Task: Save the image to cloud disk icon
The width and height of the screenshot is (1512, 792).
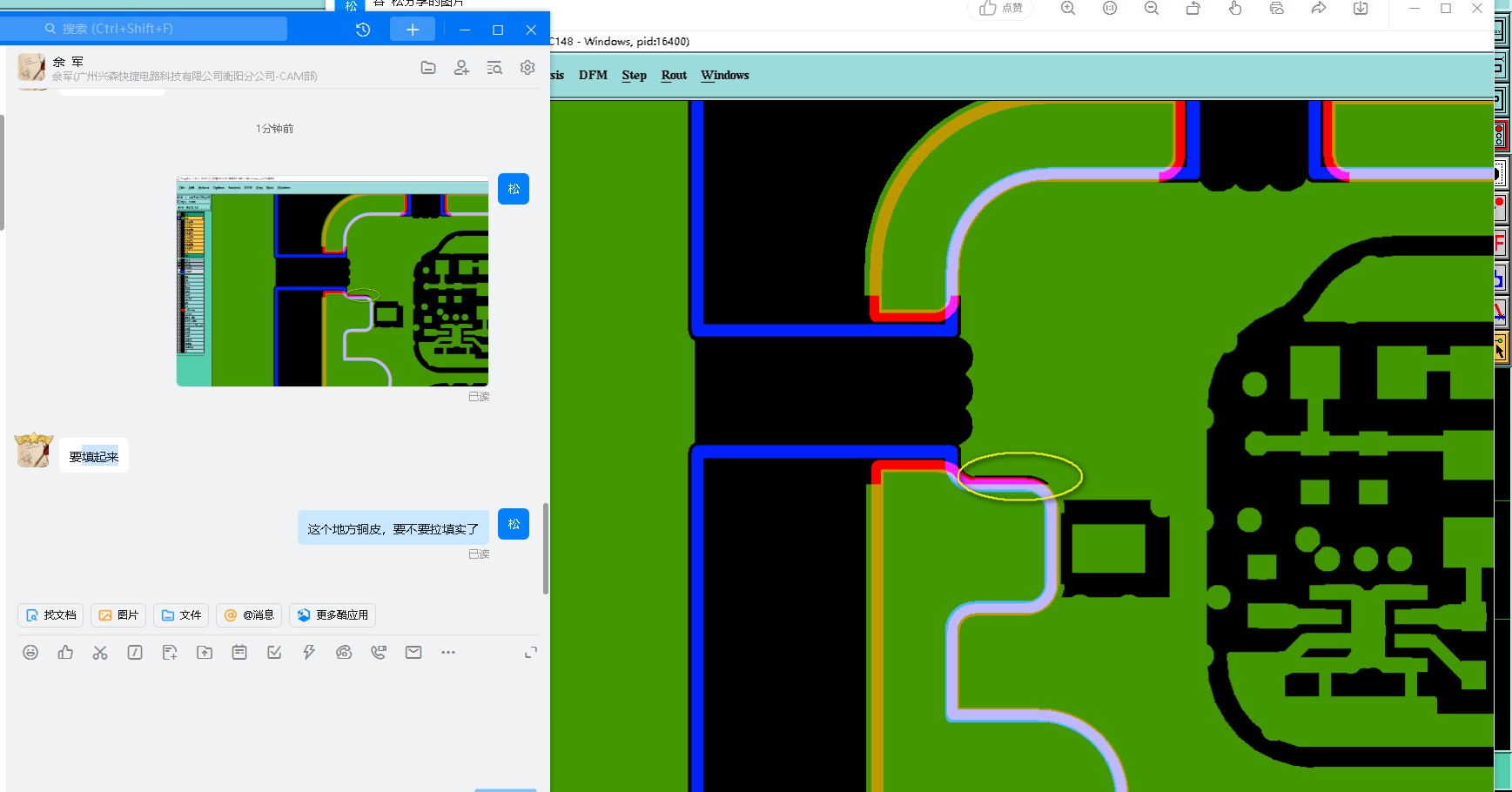Action: pyautogui.click(x=1277, y=9)
